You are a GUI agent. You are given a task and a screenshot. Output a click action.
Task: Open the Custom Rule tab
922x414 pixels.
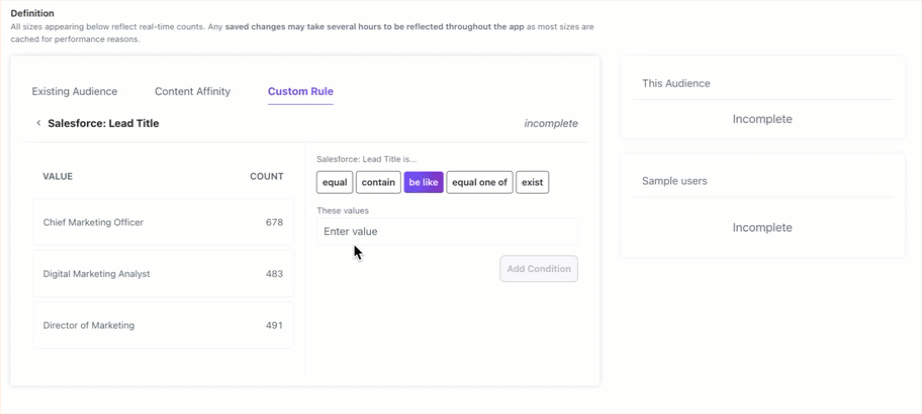(300, 92)
